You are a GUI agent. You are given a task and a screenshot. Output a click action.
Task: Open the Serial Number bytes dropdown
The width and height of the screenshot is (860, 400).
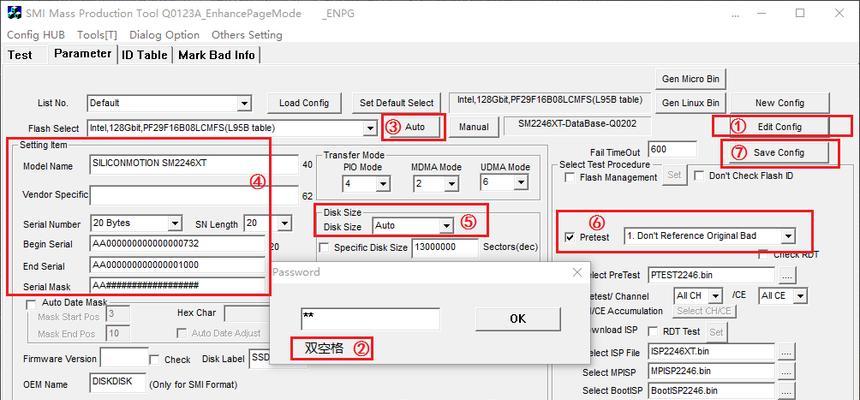click(175, 224)
